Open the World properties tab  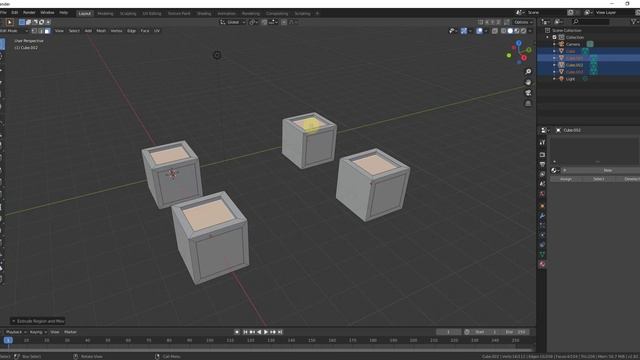542,194
